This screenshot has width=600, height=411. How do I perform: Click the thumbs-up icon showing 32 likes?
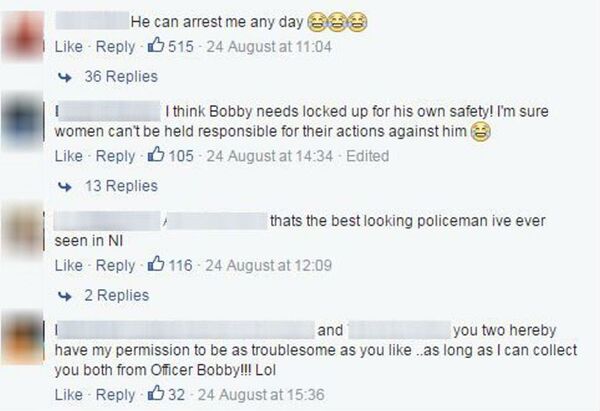156,395
